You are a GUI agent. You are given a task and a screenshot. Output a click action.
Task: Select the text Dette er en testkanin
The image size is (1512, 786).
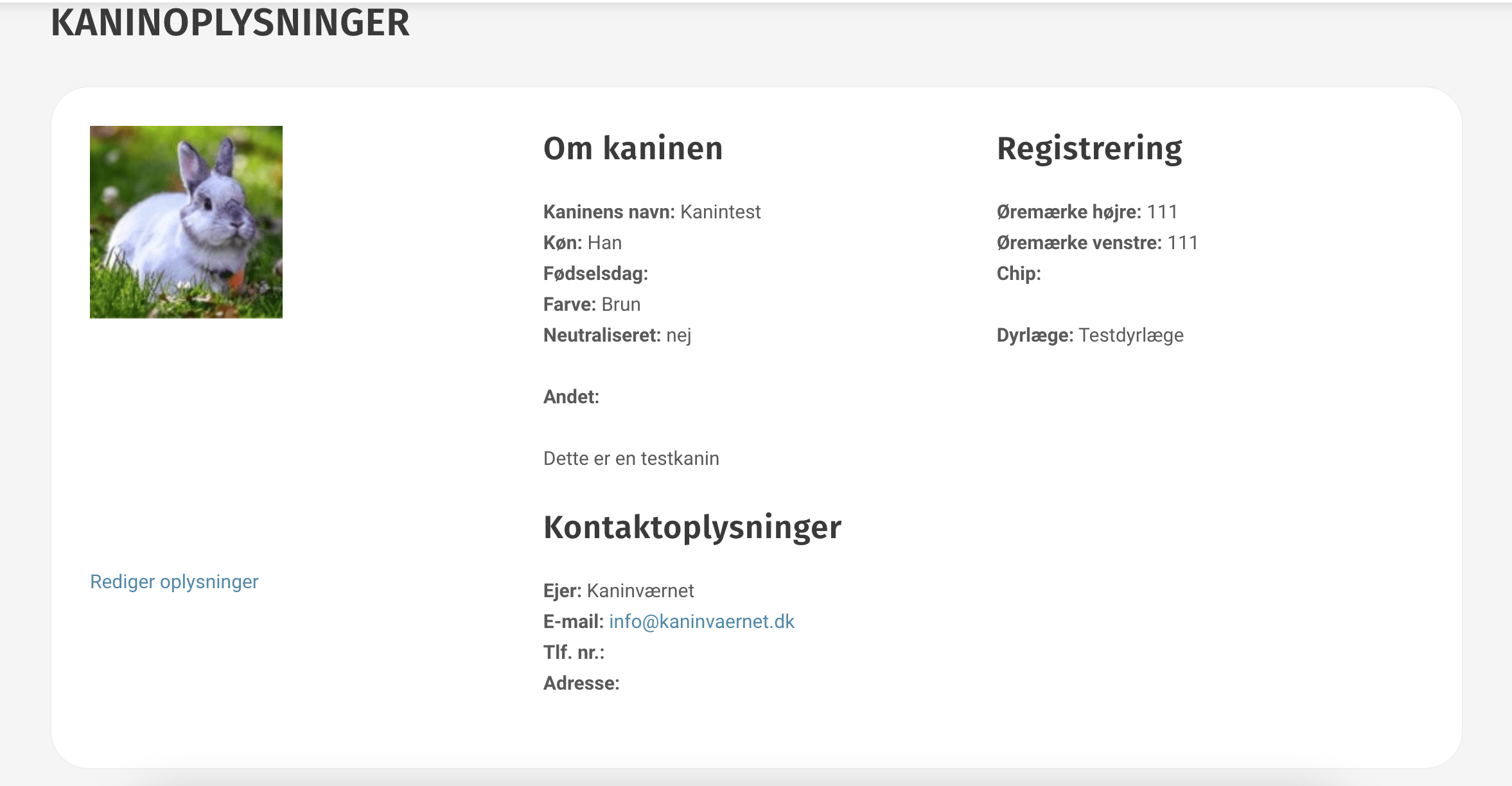631,459
